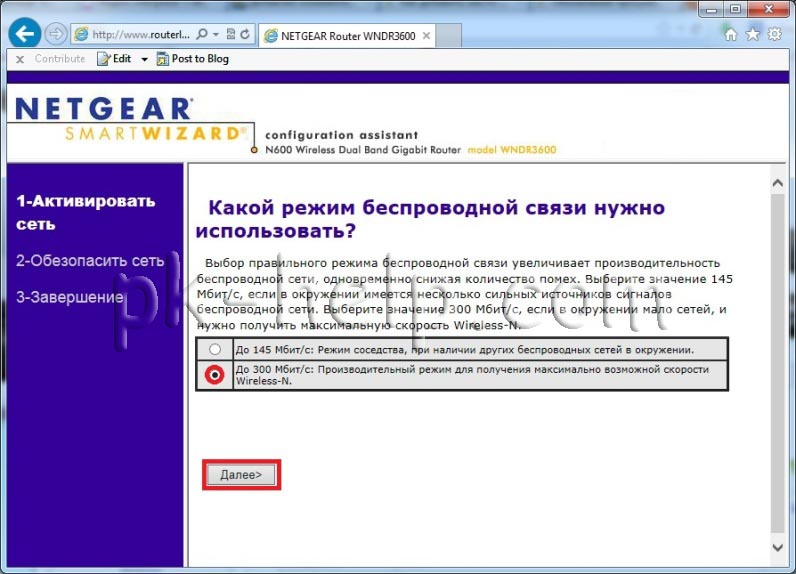Screen dimensions: 796x574
Task: Click the search magnifier in address bar
Action: (x=202, y=34)
